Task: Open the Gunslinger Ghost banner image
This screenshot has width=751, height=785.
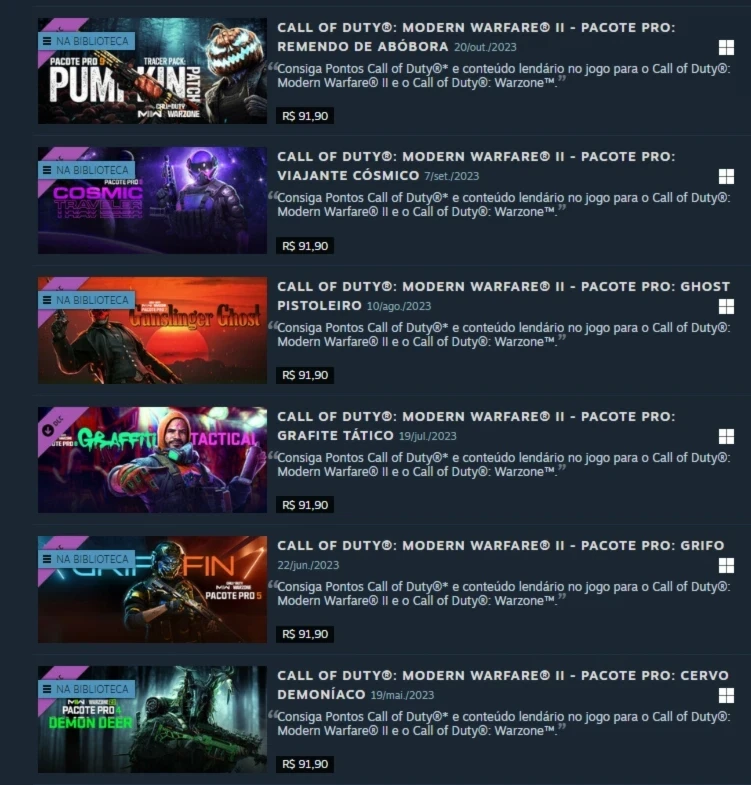Action: coord(152,330)
